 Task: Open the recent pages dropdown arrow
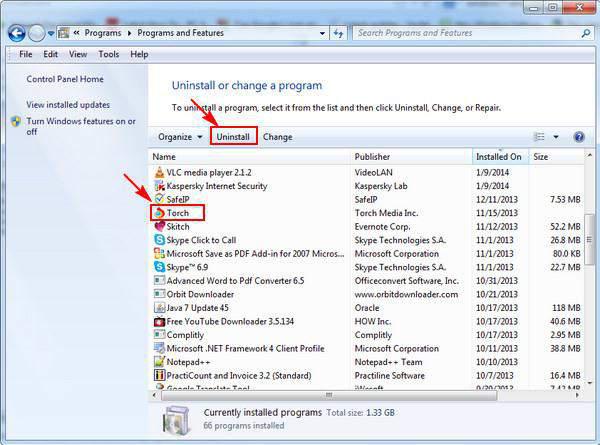point(51,34)
